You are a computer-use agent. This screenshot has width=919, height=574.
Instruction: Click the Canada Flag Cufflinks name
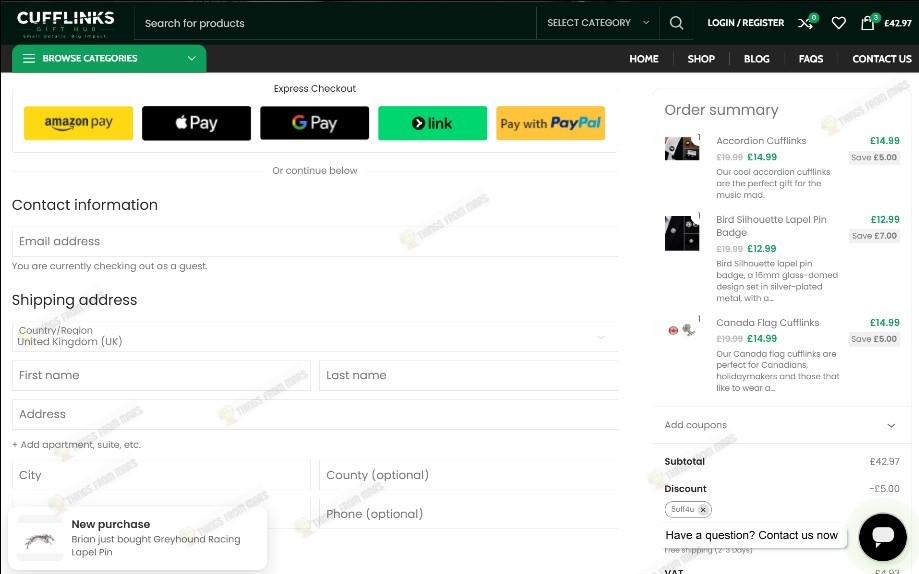[767, 322]
